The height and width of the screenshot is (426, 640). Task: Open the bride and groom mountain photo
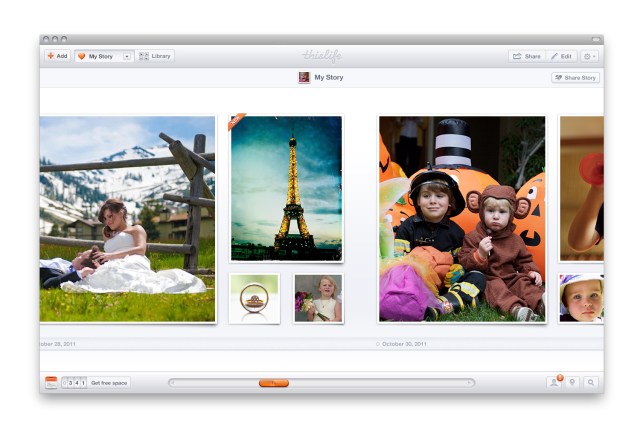tap(127, 219)
